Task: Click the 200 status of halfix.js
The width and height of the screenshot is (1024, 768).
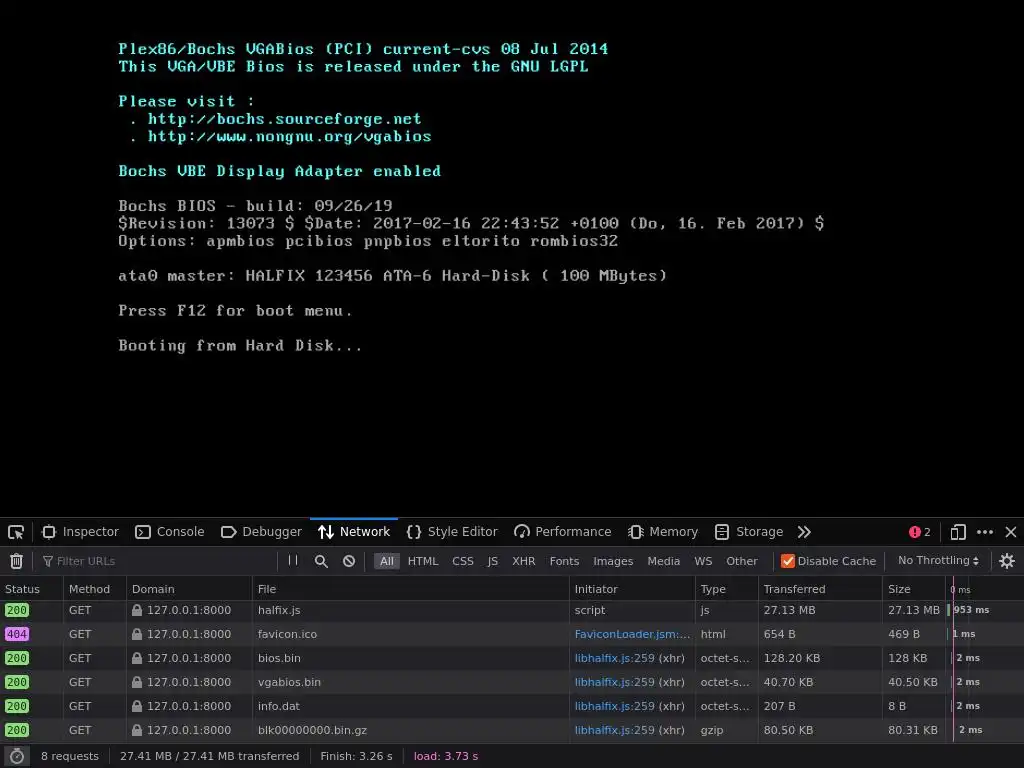Action: pyautogui.click(x=17, y=610)
